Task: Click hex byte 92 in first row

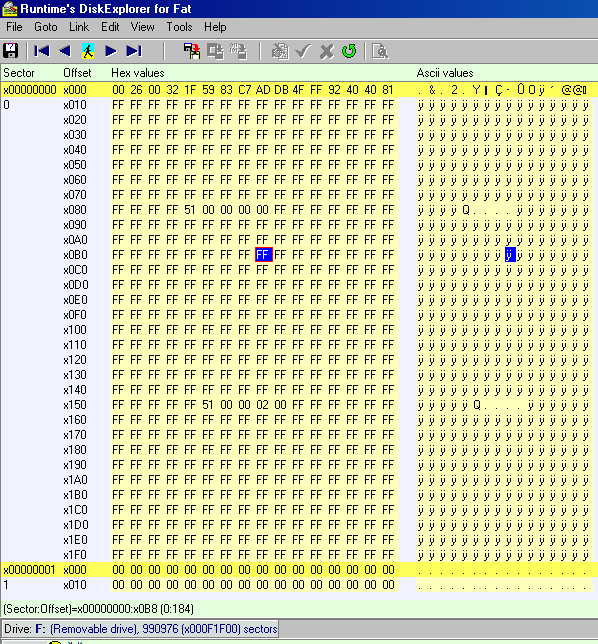Action: [x=334, y=90]
